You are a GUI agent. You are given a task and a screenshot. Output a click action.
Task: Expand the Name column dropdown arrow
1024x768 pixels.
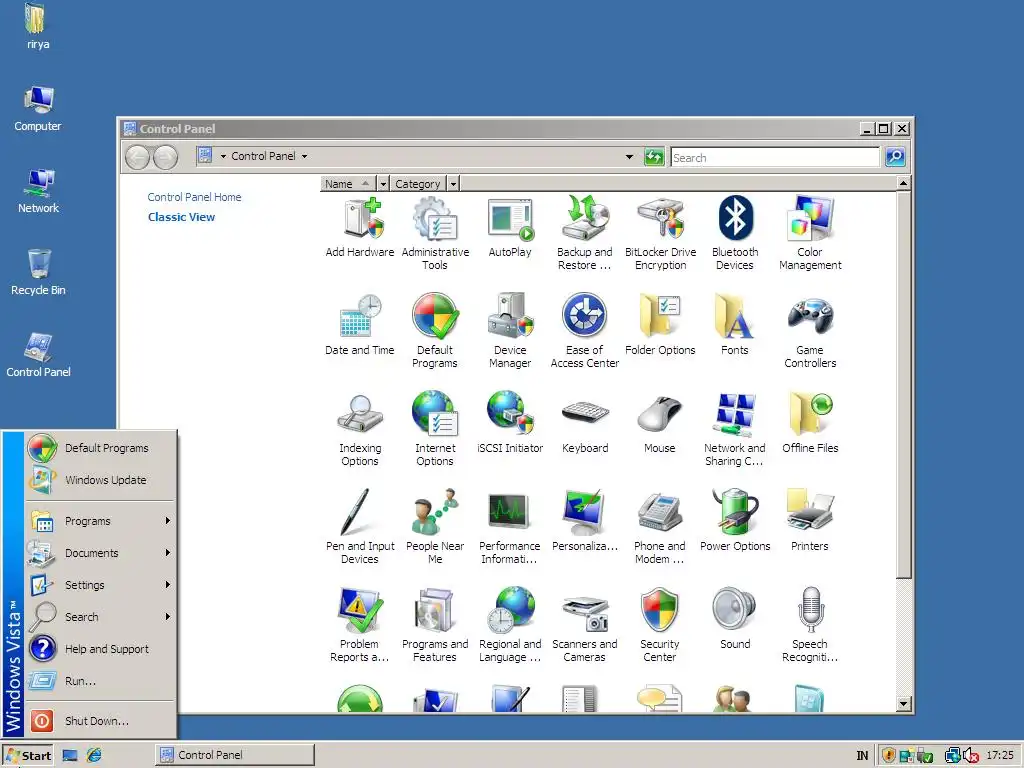383,184
